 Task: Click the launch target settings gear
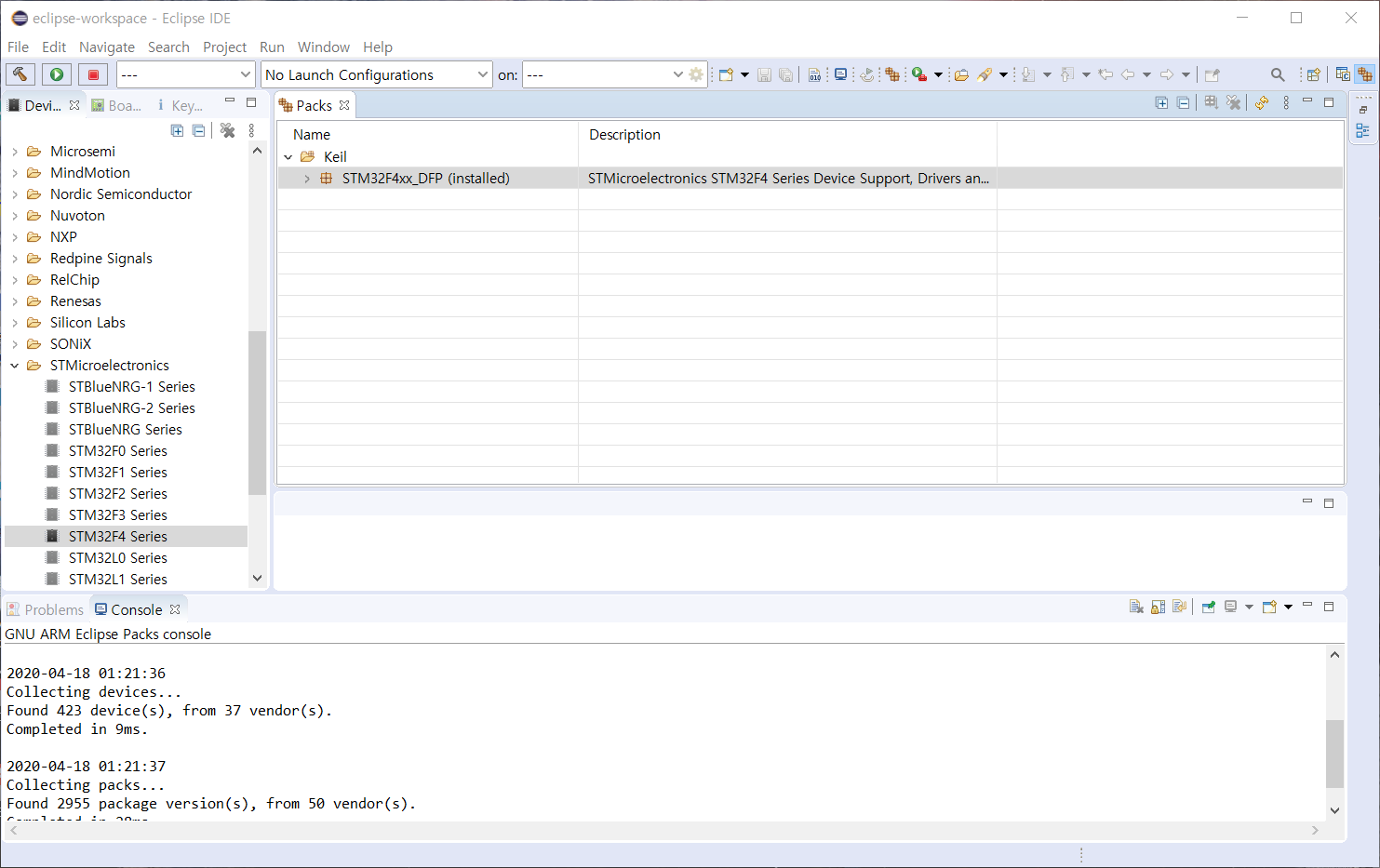pyautogui.click(x=696, y=74)
